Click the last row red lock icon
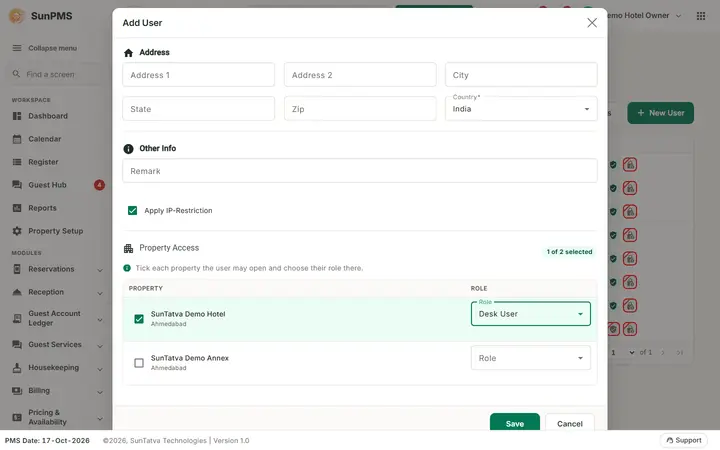Viewport: 720px width, 450px height. (630, 329)
